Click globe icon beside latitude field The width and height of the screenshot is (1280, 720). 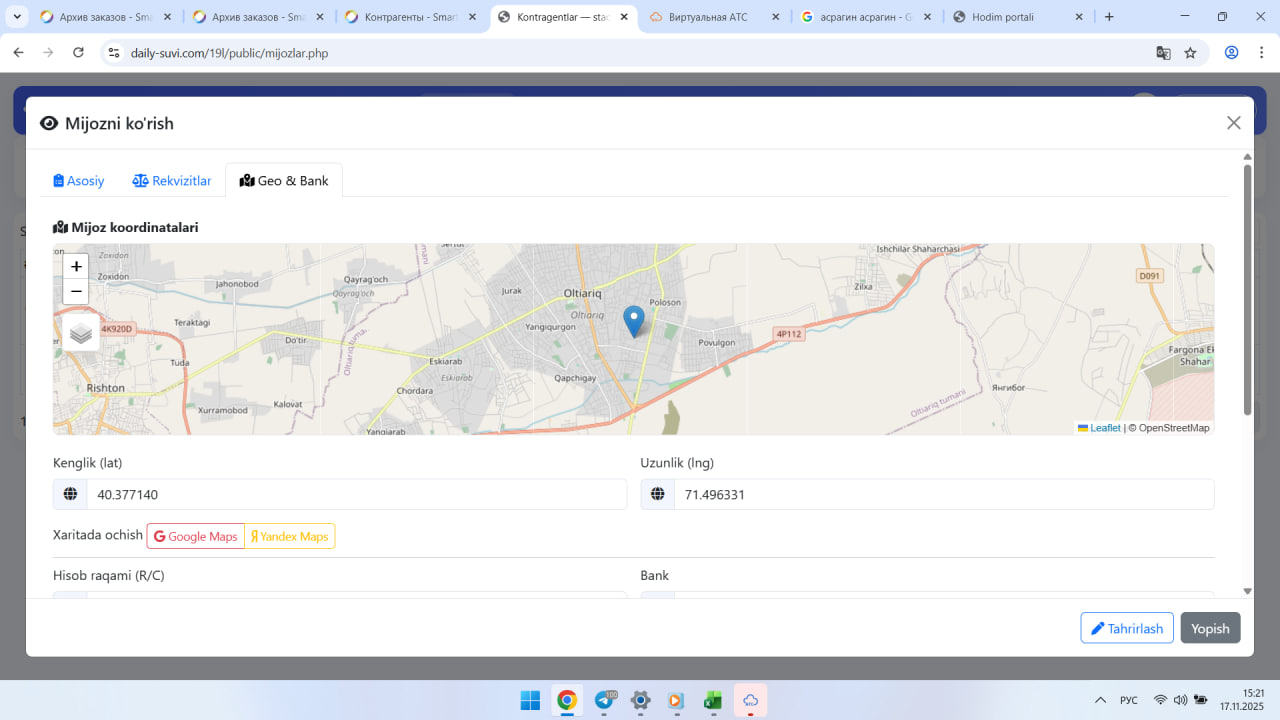tap(70, 495)
